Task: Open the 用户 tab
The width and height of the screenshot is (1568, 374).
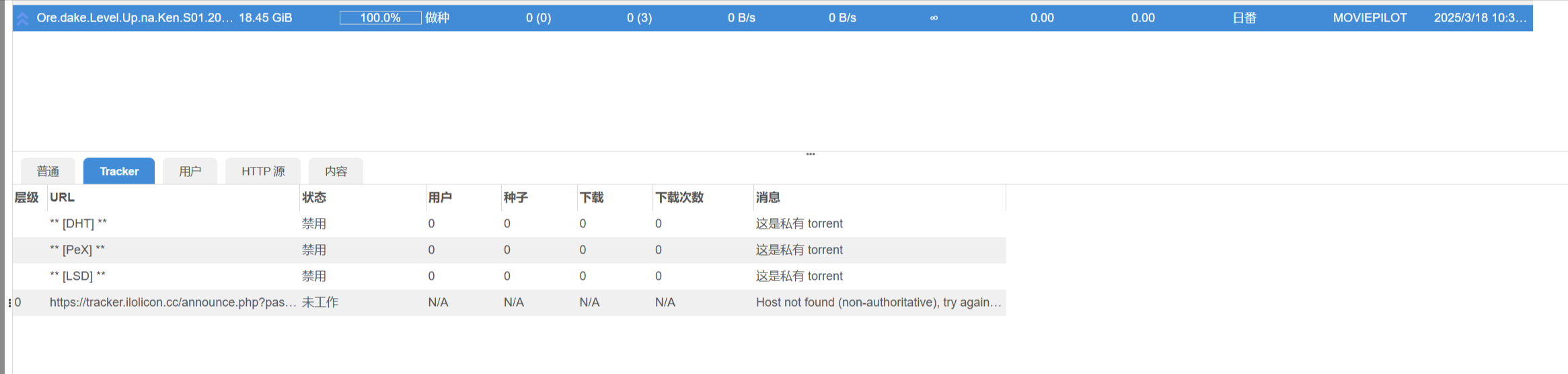Action: click(190, 171)
